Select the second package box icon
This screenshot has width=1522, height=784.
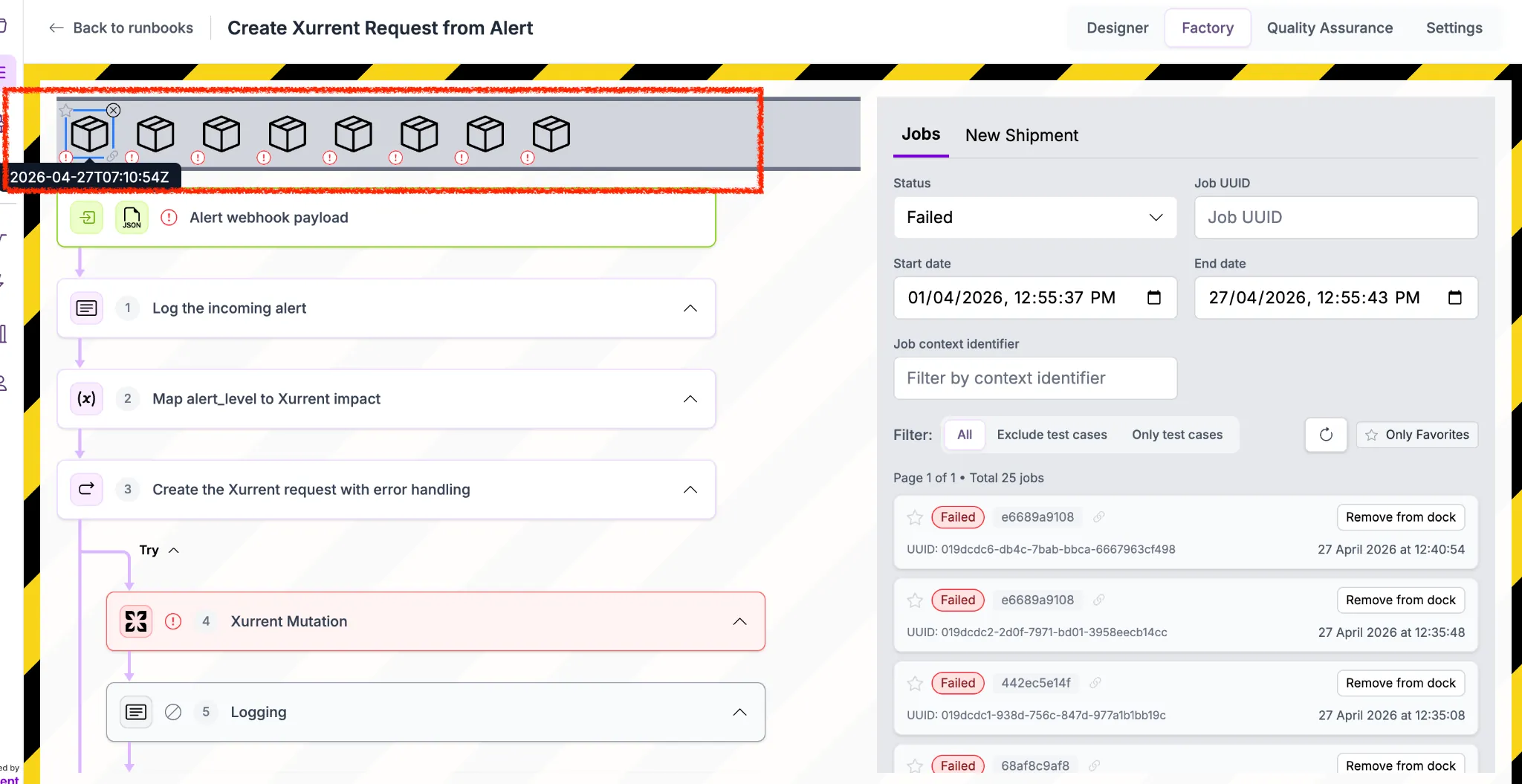(x=155, y=134)
